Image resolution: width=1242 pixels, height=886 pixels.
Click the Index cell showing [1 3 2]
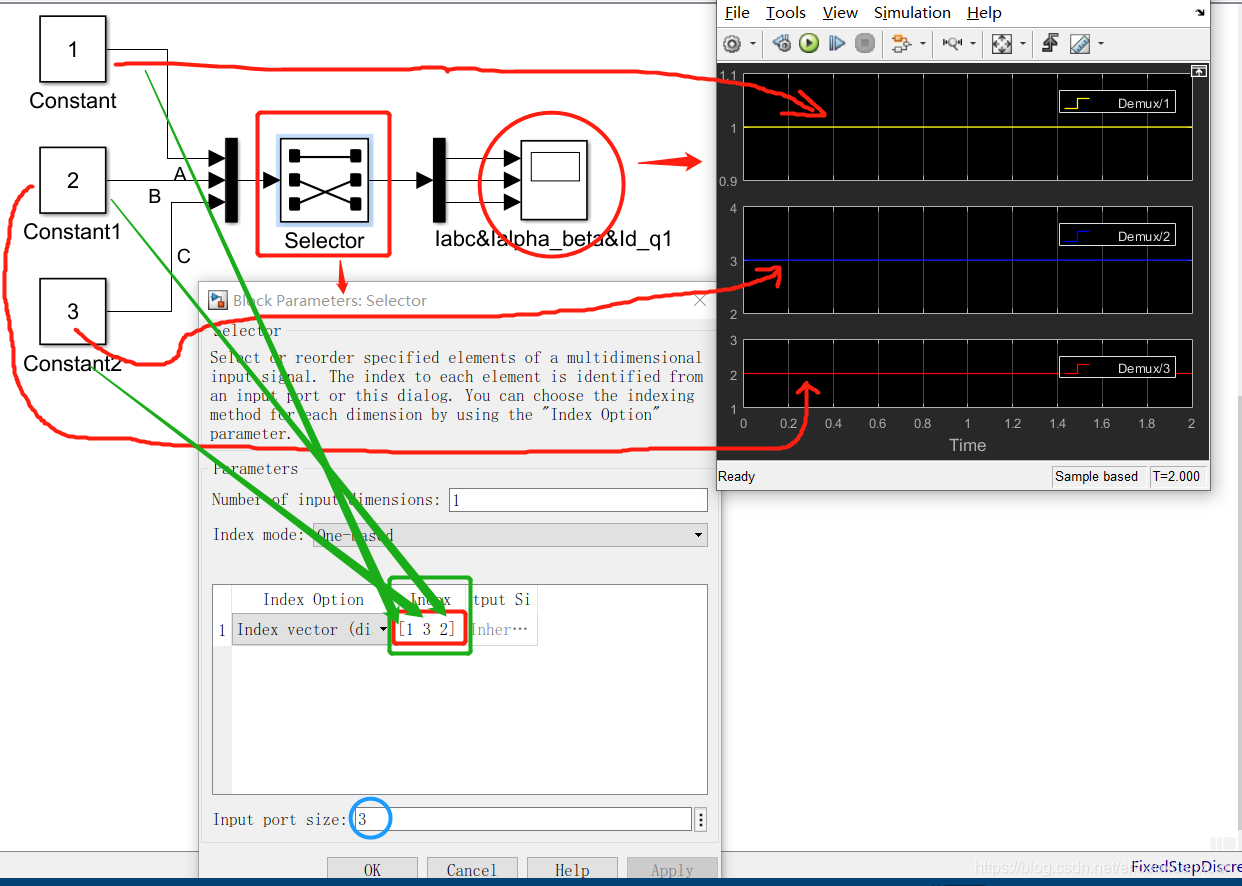point(428,629)
